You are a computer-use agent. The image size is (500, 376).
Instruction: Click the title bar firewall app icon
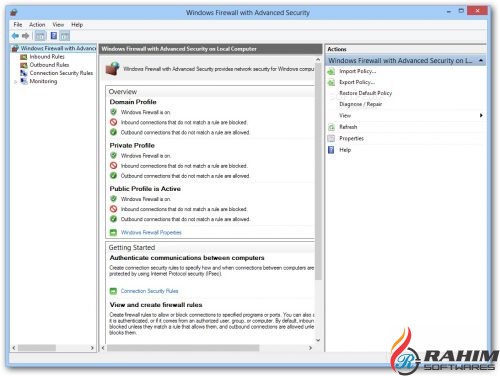pos(14,13)
